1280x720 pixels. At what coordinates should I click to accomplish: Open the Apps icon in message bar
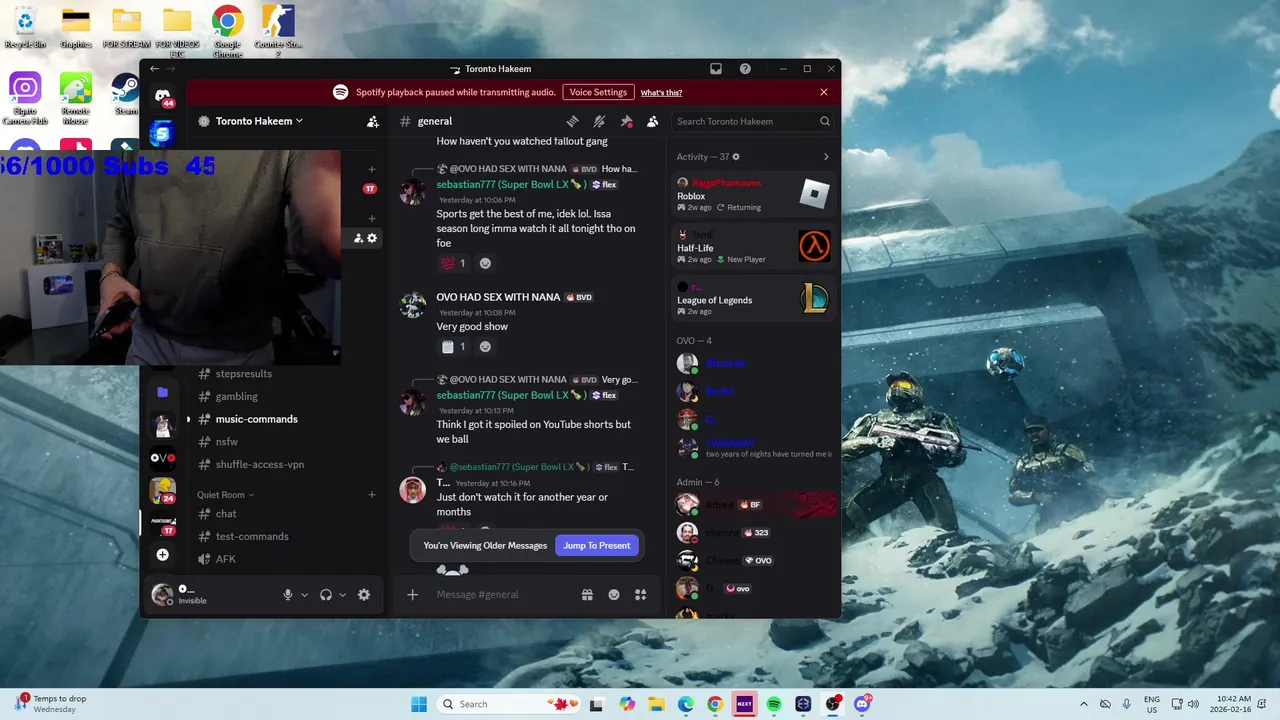[x=640, y=594]
